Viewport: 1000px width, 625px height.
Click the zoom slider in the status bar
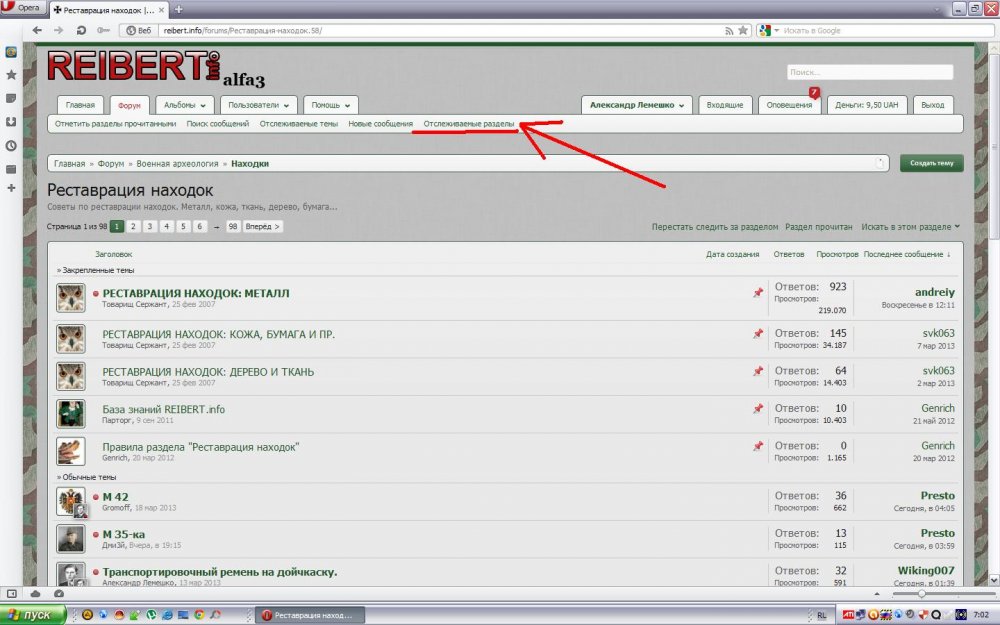point(921,594)
